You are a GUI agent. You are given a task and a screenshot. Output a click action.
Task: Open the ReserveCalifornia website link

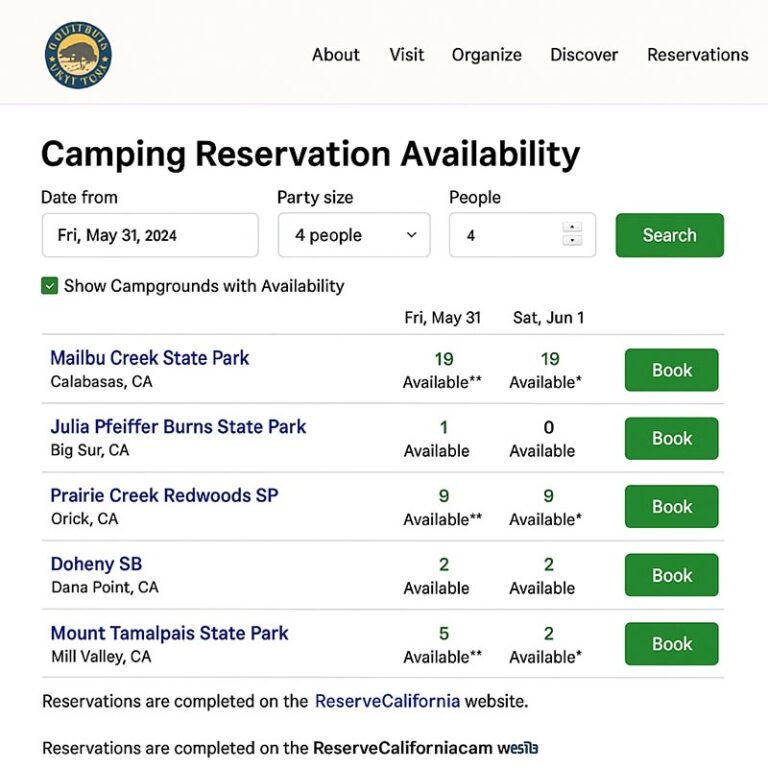[387, 701]
